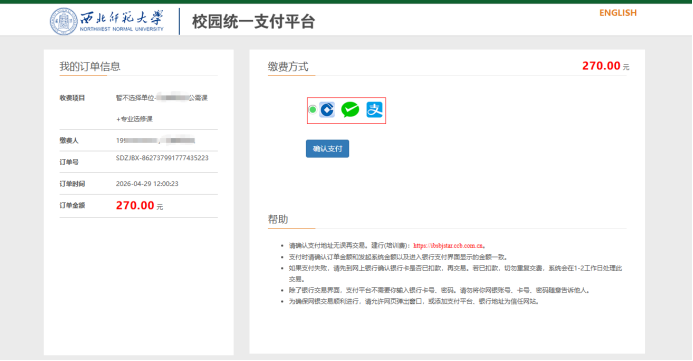Click the 缴费方式 heading
Image resolution: width=693 pixels, height=361 pixels.
tap(288, 67)
